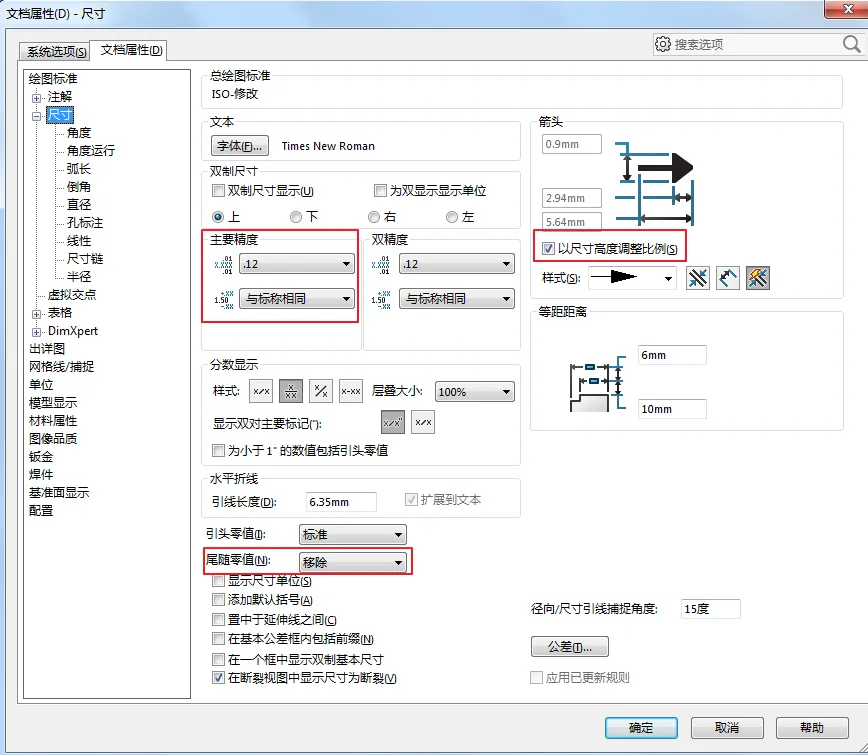The image size is (868, 755).
Task: Select 绘图标准 in the tree
Action: 53,79
